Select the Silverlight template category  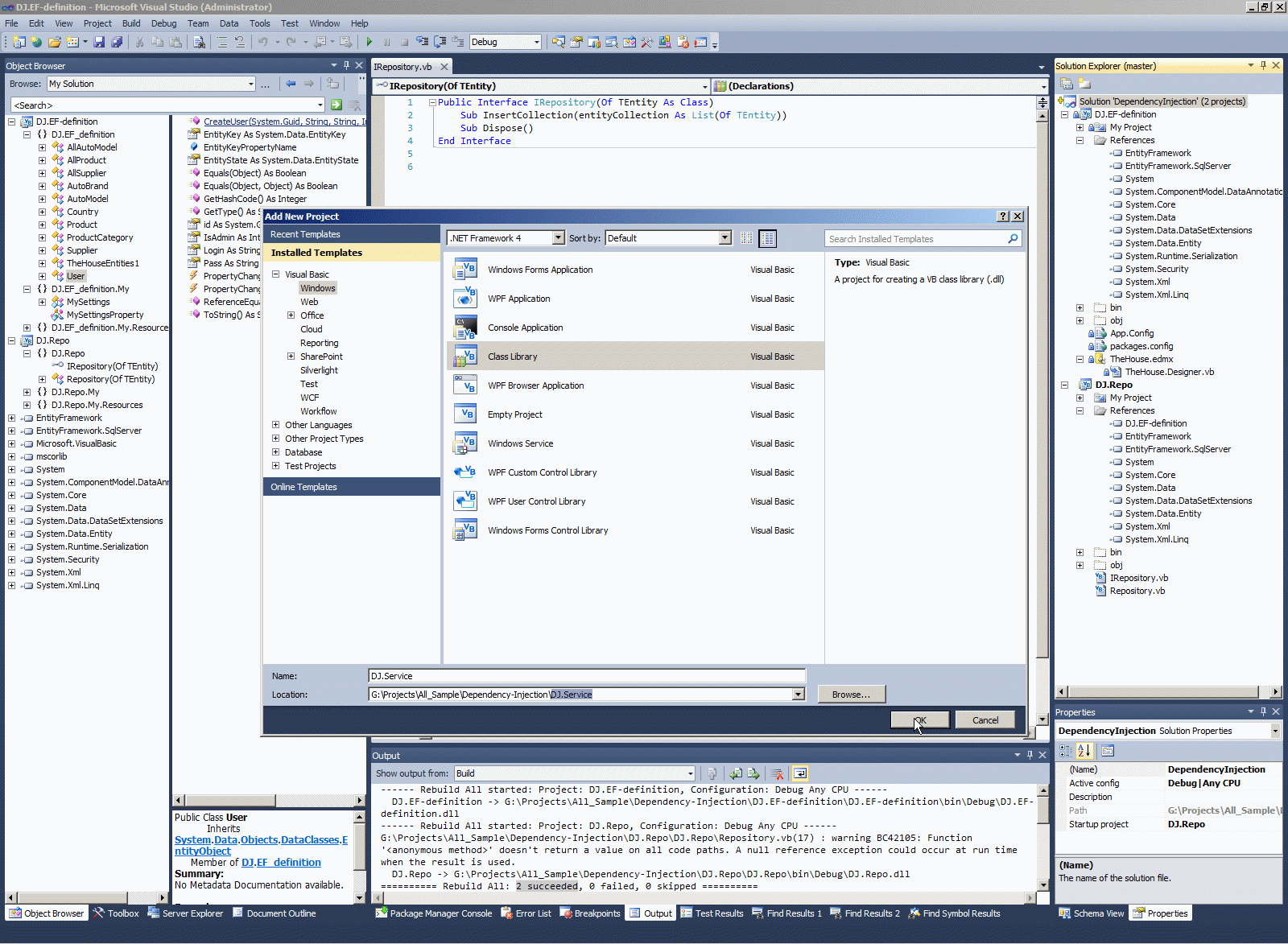tap(319, 370)
